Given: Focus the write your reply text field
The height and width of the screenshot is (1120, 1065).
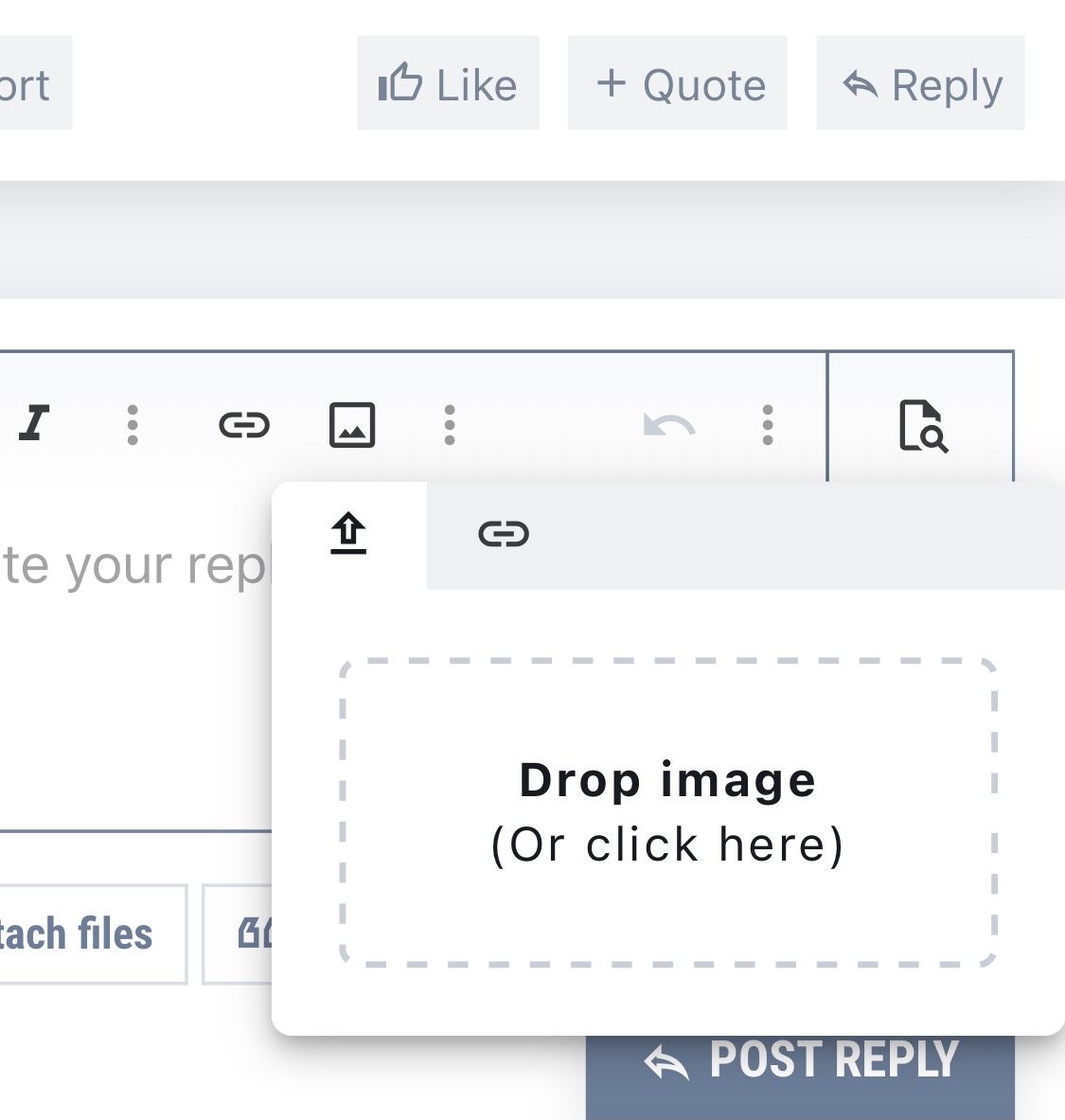Looking at the screenshot, I should [x=133, y=663].
